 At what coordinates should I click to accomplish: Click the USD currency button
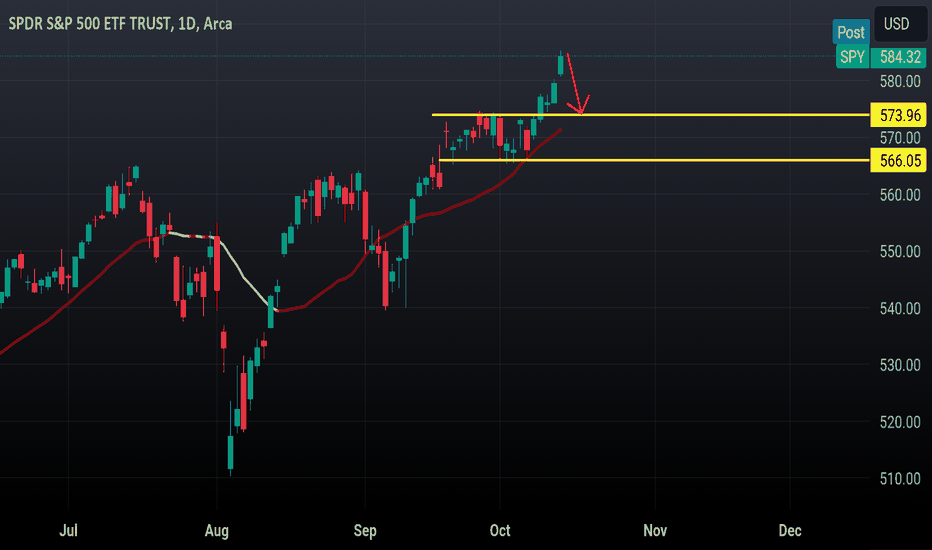900,24
